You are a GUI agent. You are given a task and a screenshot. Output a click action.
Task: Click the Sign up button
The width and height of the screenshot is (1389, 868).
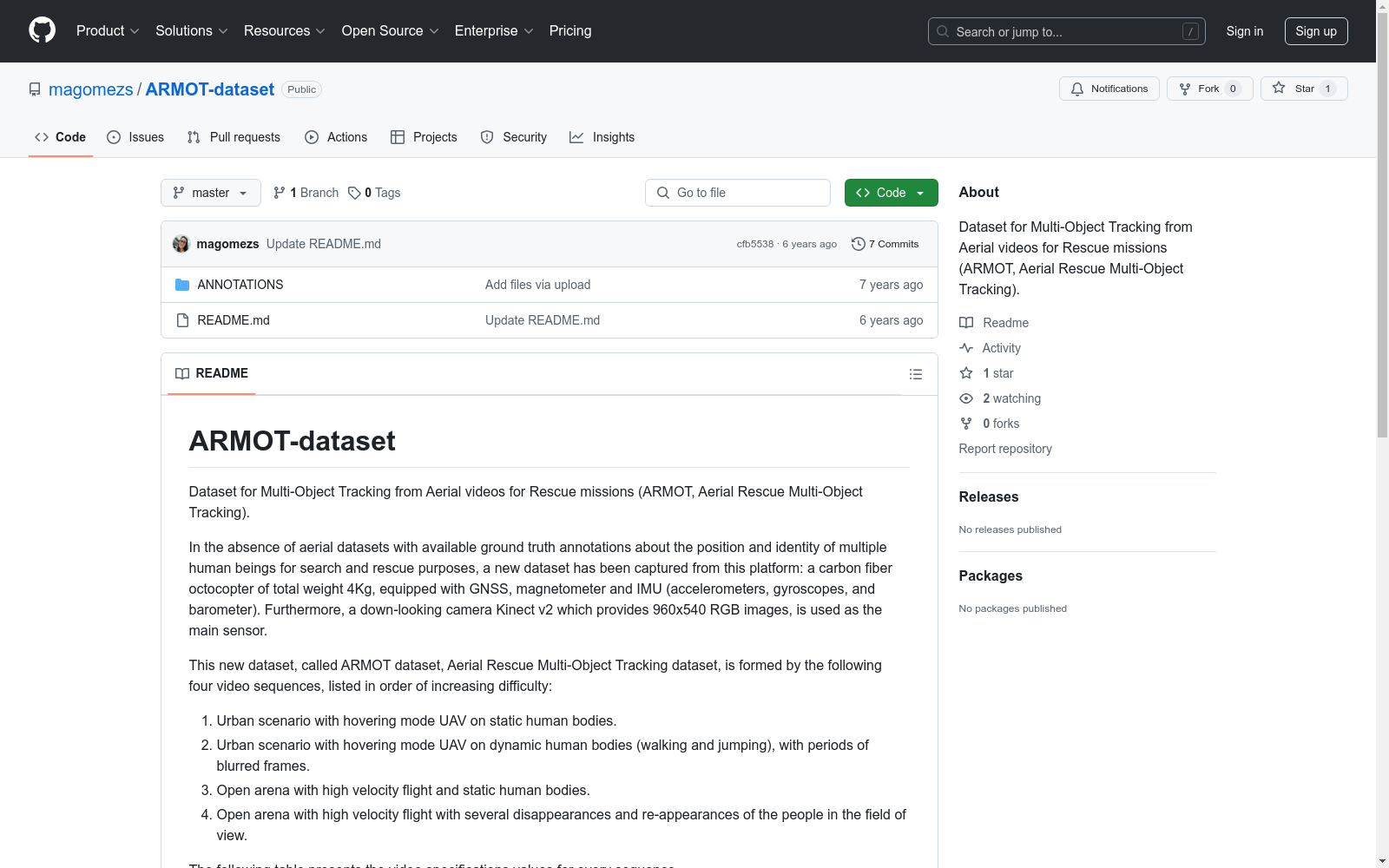pyautogui.click(x=1316, y=31)
